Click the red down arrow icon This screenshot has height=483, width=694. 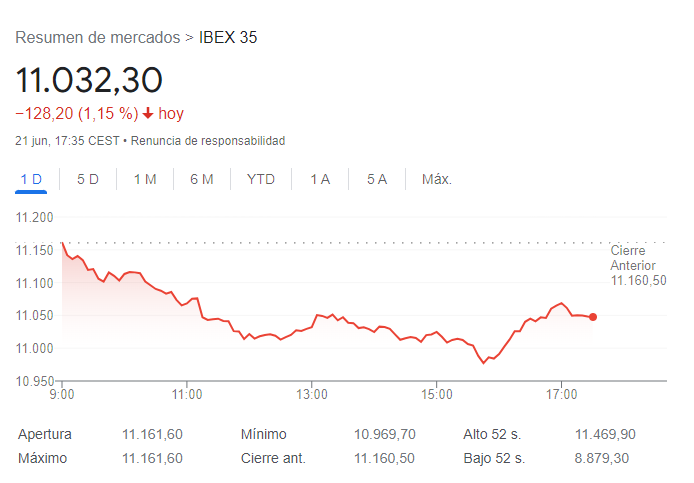click(148, 114)
